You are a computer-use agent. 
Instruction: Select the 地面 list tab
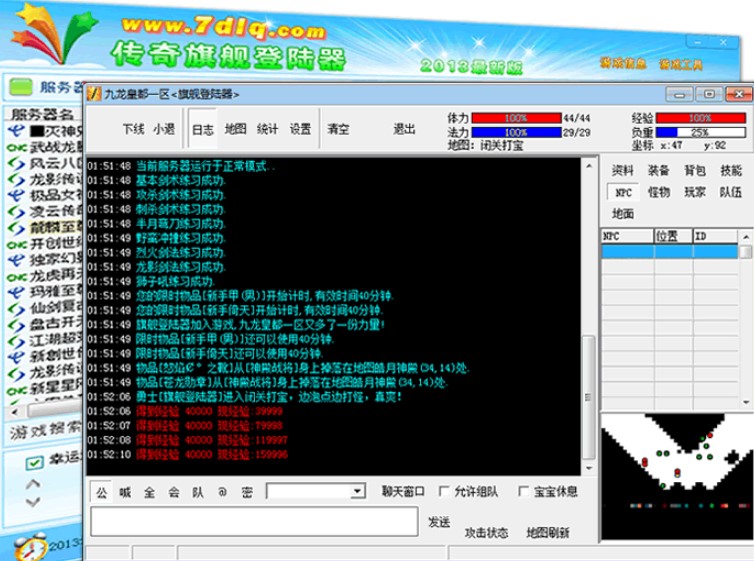(623, 213)
